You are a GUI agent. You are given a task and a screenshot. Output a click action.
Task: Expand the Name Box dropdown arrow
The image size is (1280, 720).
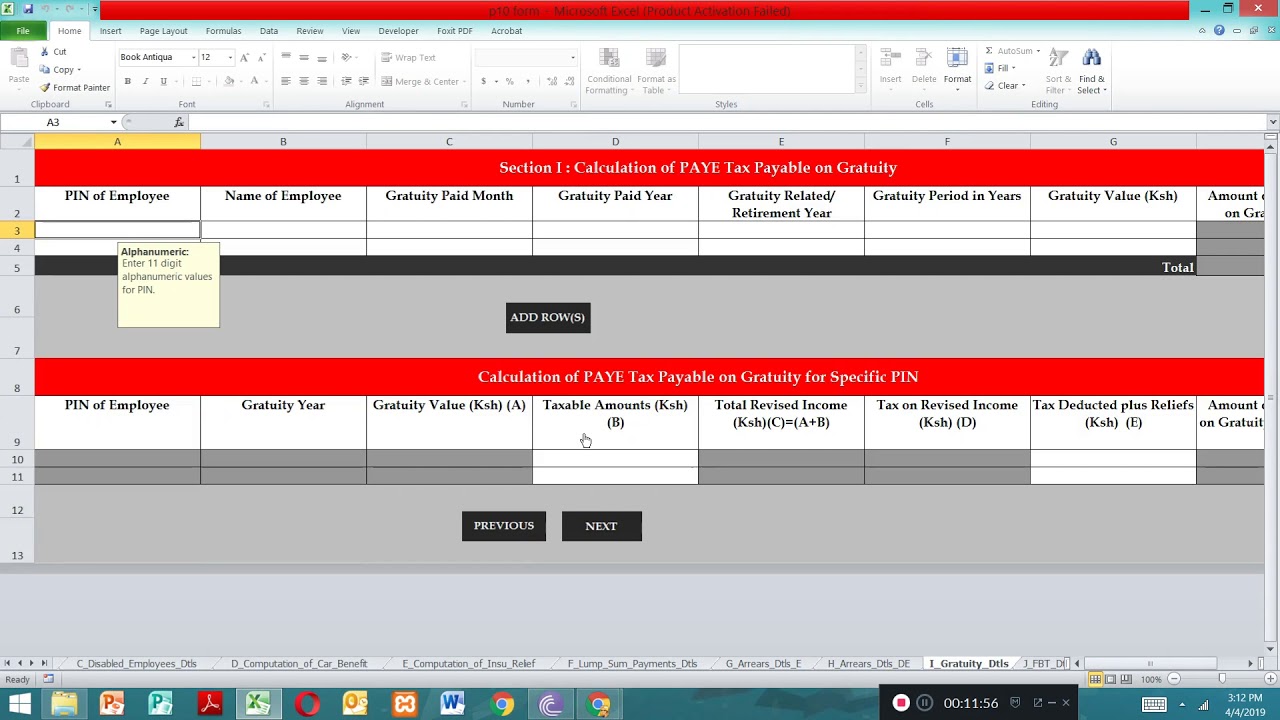tap(114, 122)
